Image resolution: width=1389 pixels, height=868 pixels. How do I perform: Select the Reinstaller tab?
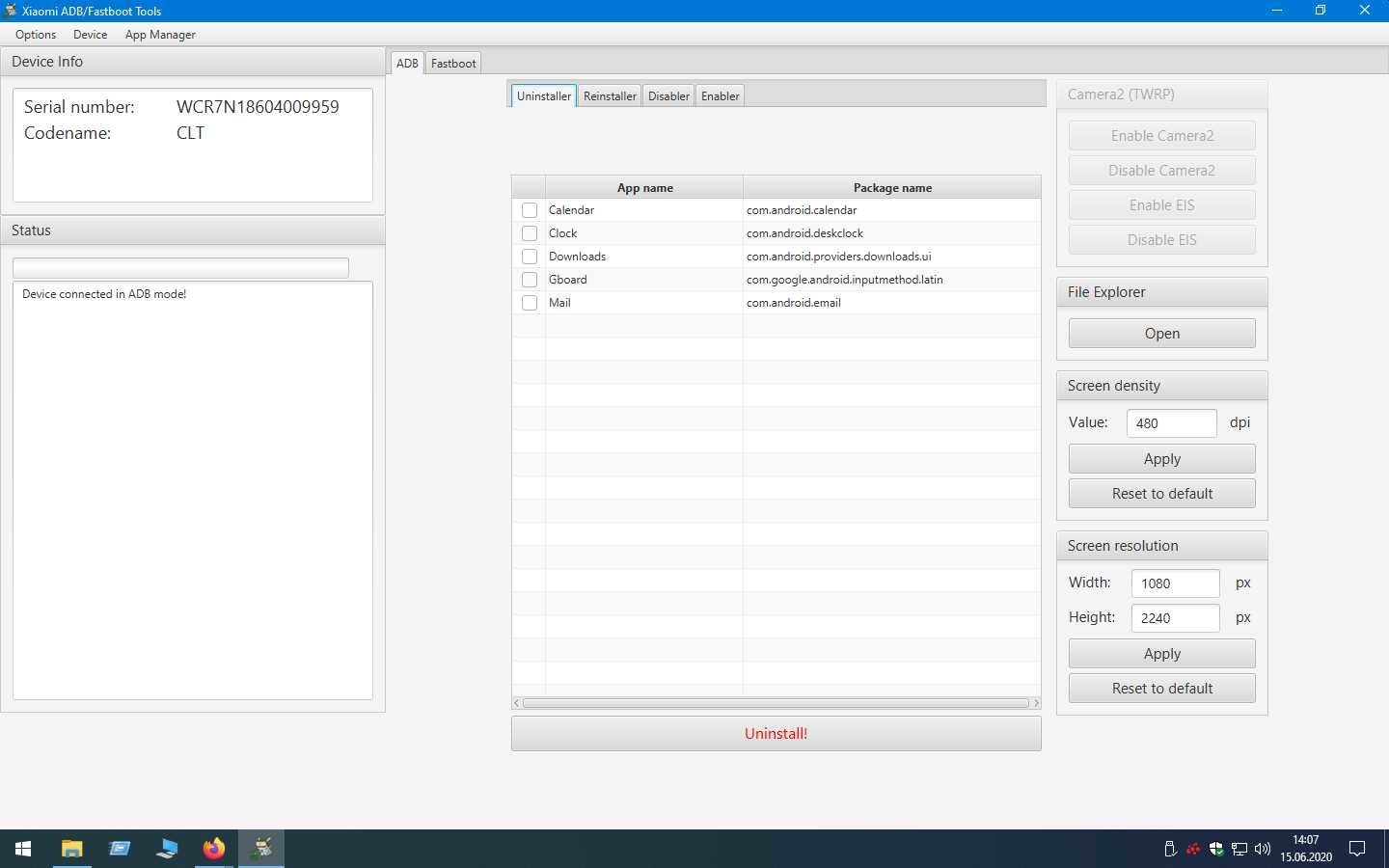pos(610,95)
